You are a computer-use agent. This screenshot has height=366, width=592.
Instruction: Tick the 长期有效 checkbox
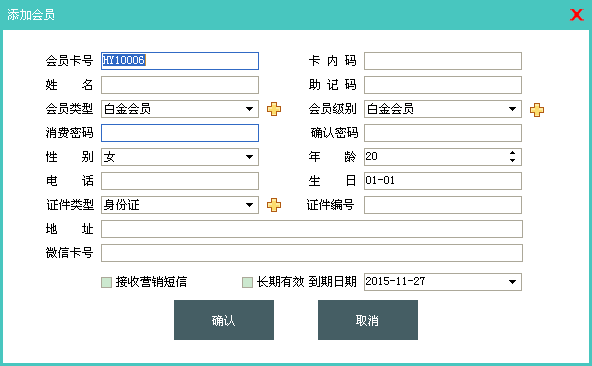click(x=247, y=282)
